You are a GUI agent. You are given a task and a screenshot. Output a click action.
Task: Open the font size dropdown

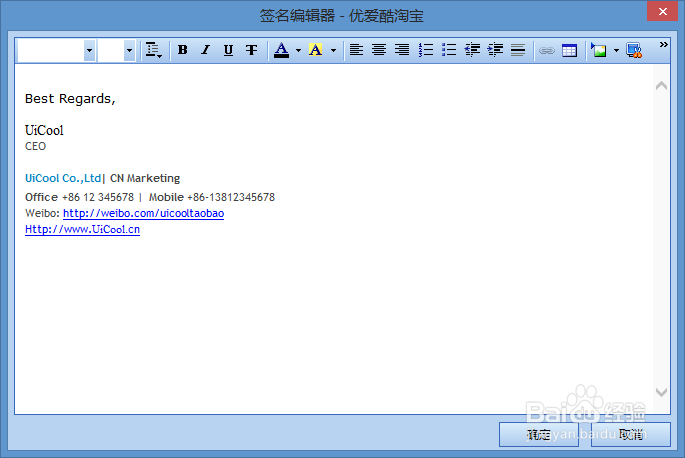pos(129,50)
